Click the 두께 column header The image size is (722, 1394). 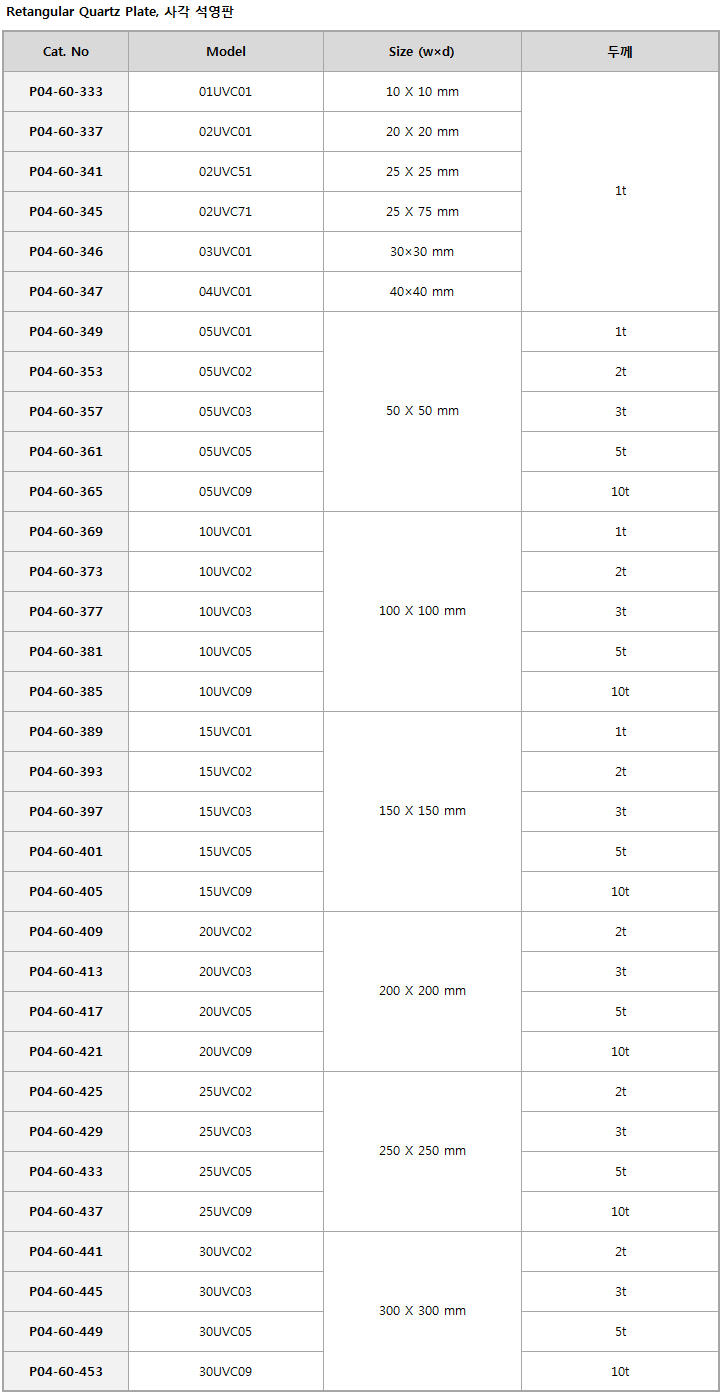point(620,51)
